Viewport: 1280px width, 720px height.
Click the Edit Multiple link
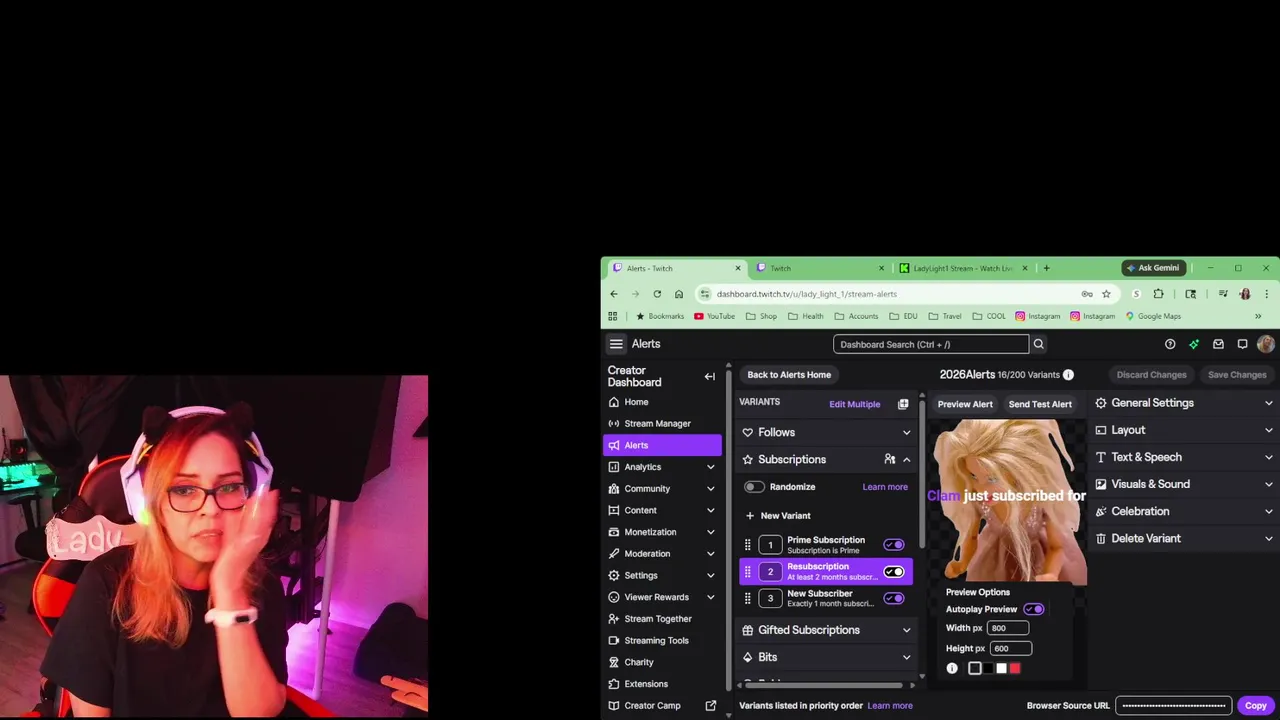(855, 404)
